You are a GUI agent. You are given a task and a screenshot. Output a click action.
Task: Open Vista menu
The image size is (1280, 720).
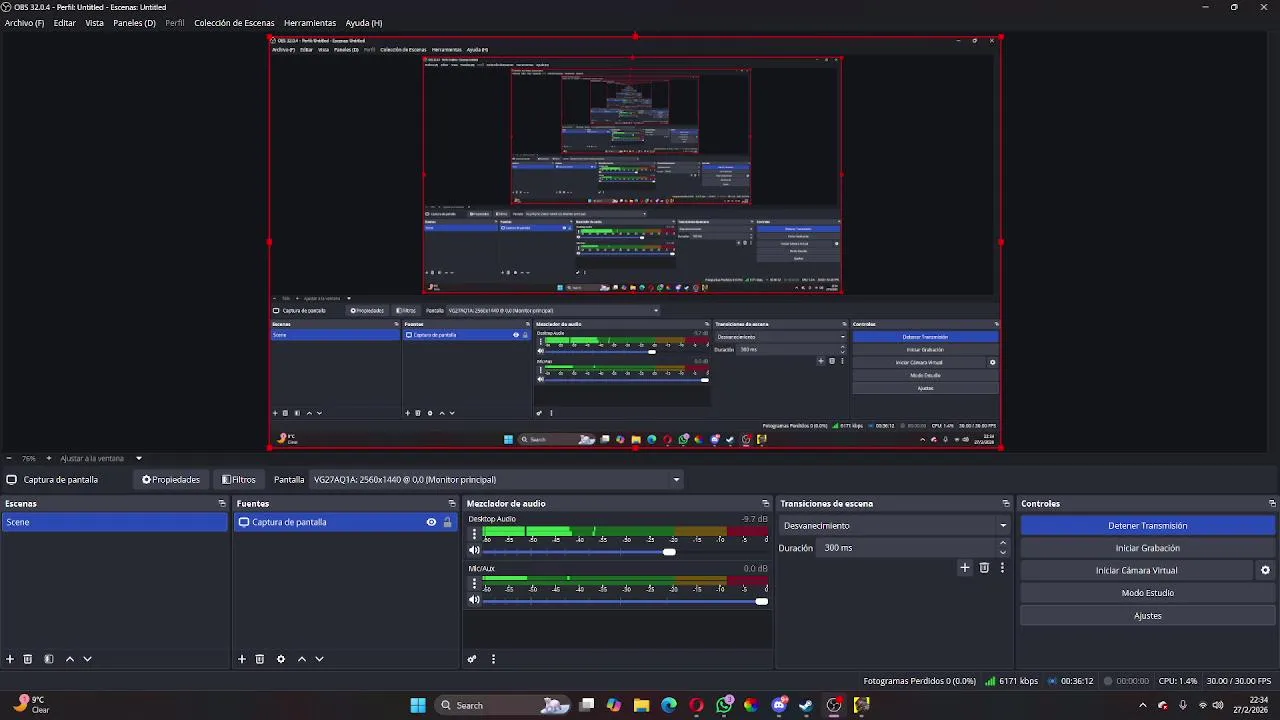pyautogui.click(x=94, y=23)
